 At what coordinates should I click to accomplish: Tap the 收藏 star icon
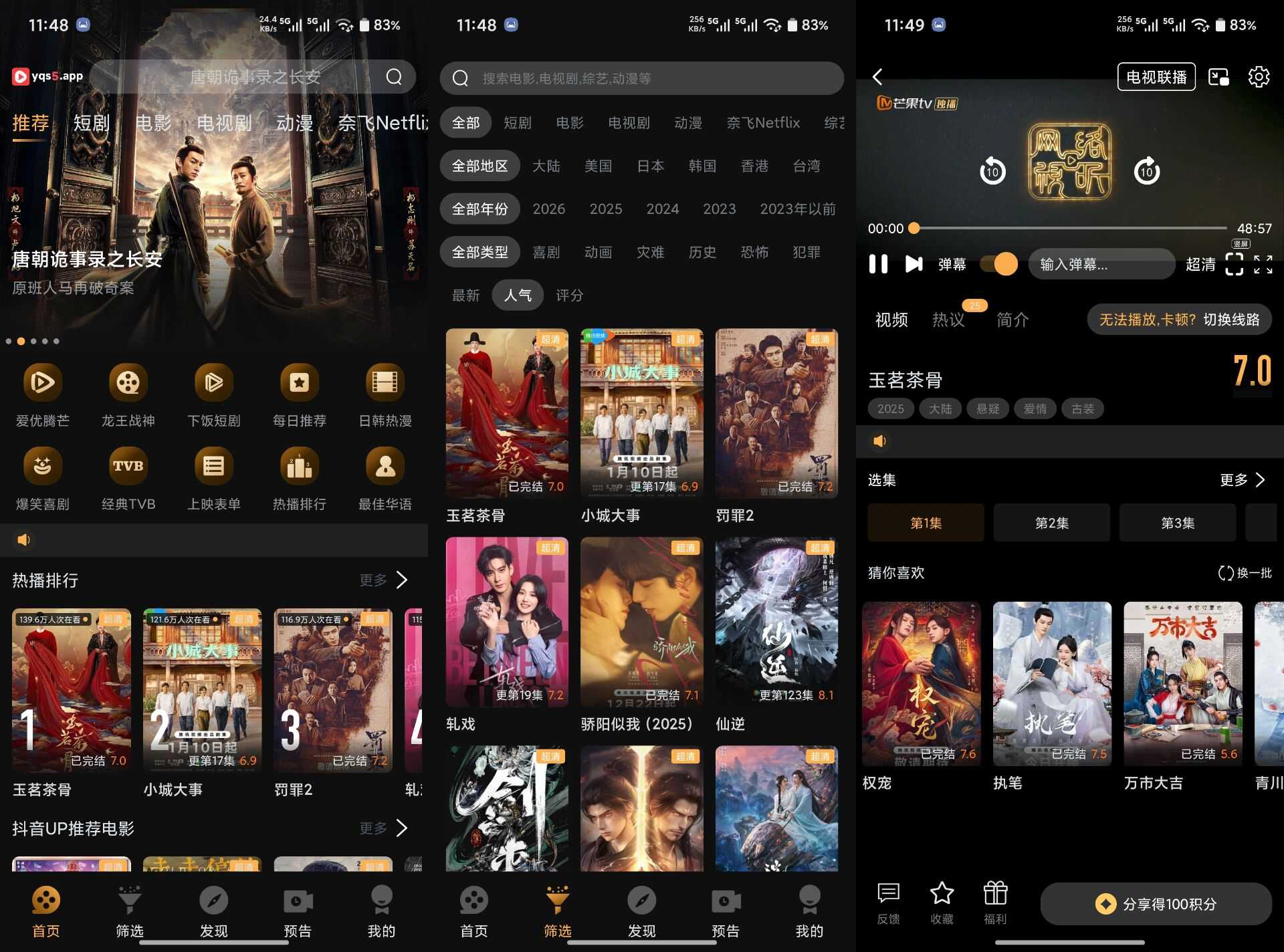coord(942,893)
